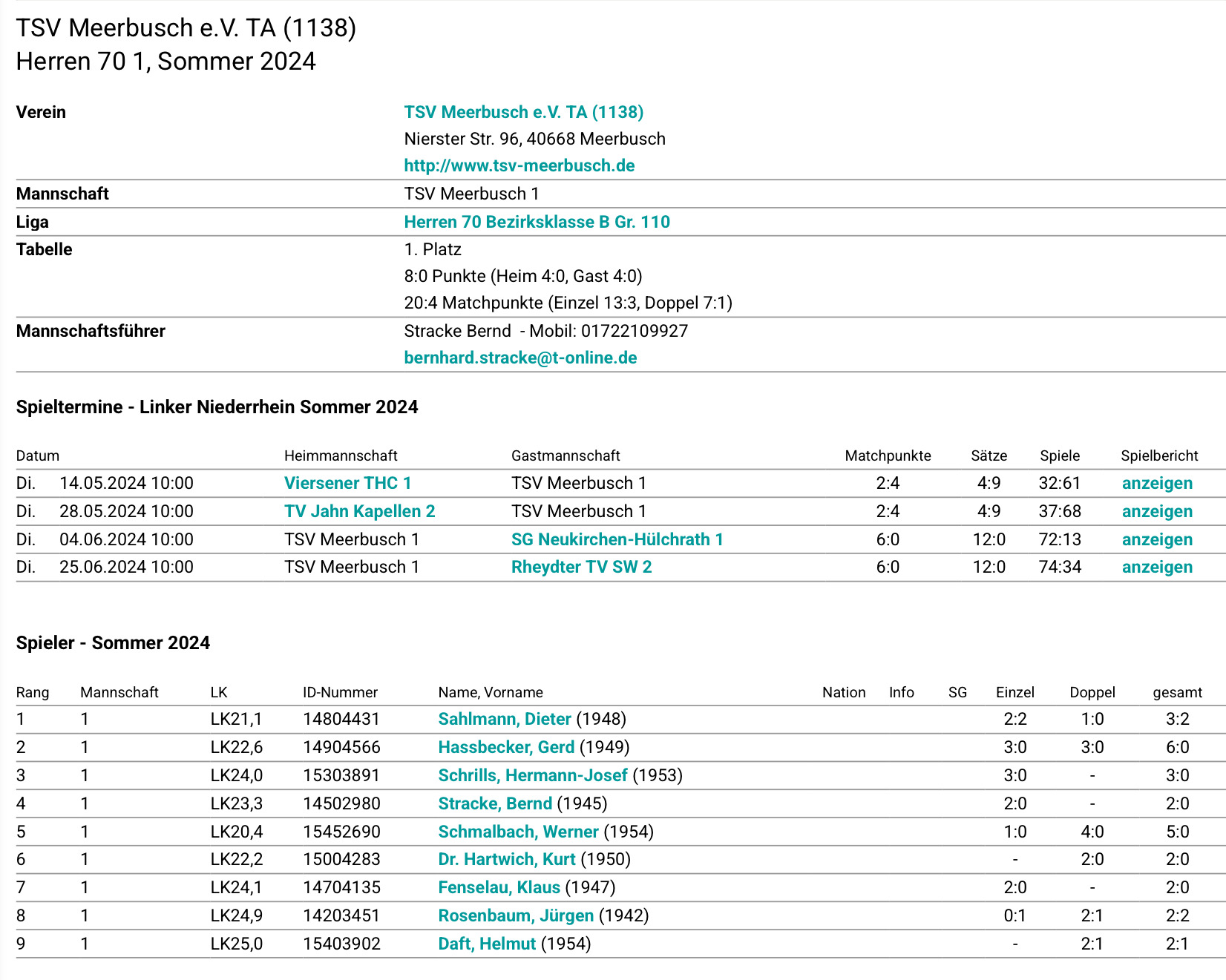Screen dimensions: 1226x980
Task: Visit the tsv-meerbusch.de website link
Action: (519, 165)
